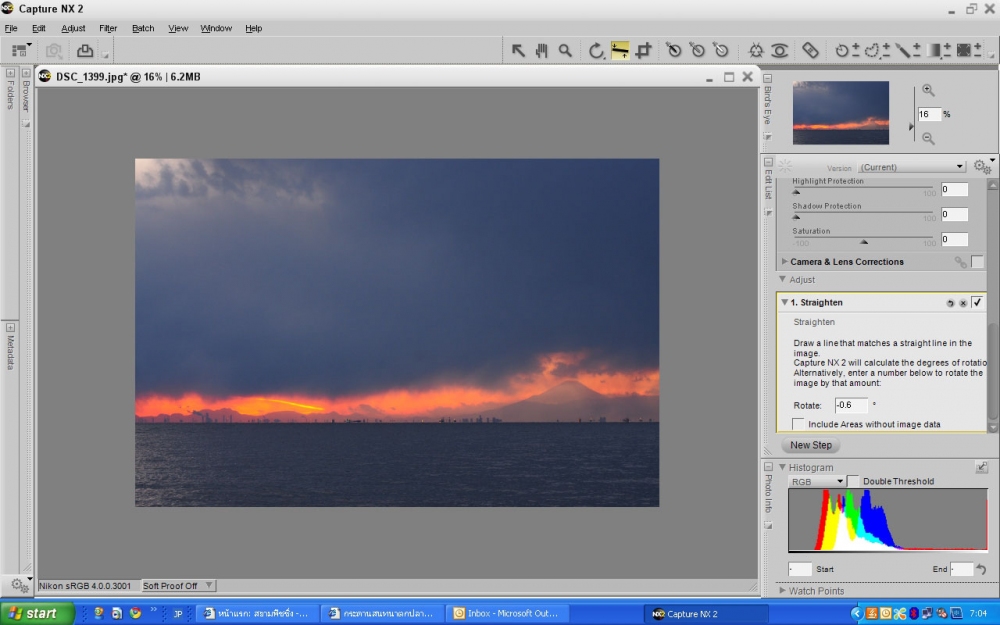This screenshot has height=625, width=1000.
Task: Click the Rotate tool in toolbar
Action: 596,50
